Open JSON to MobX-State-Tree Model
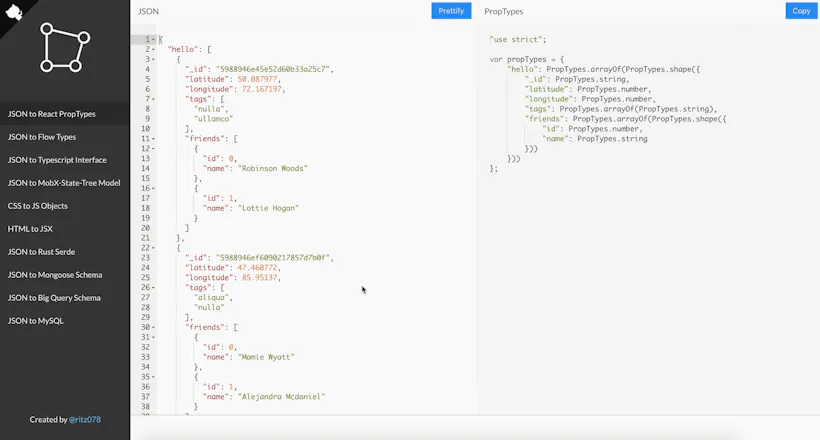 click(64, 183)
